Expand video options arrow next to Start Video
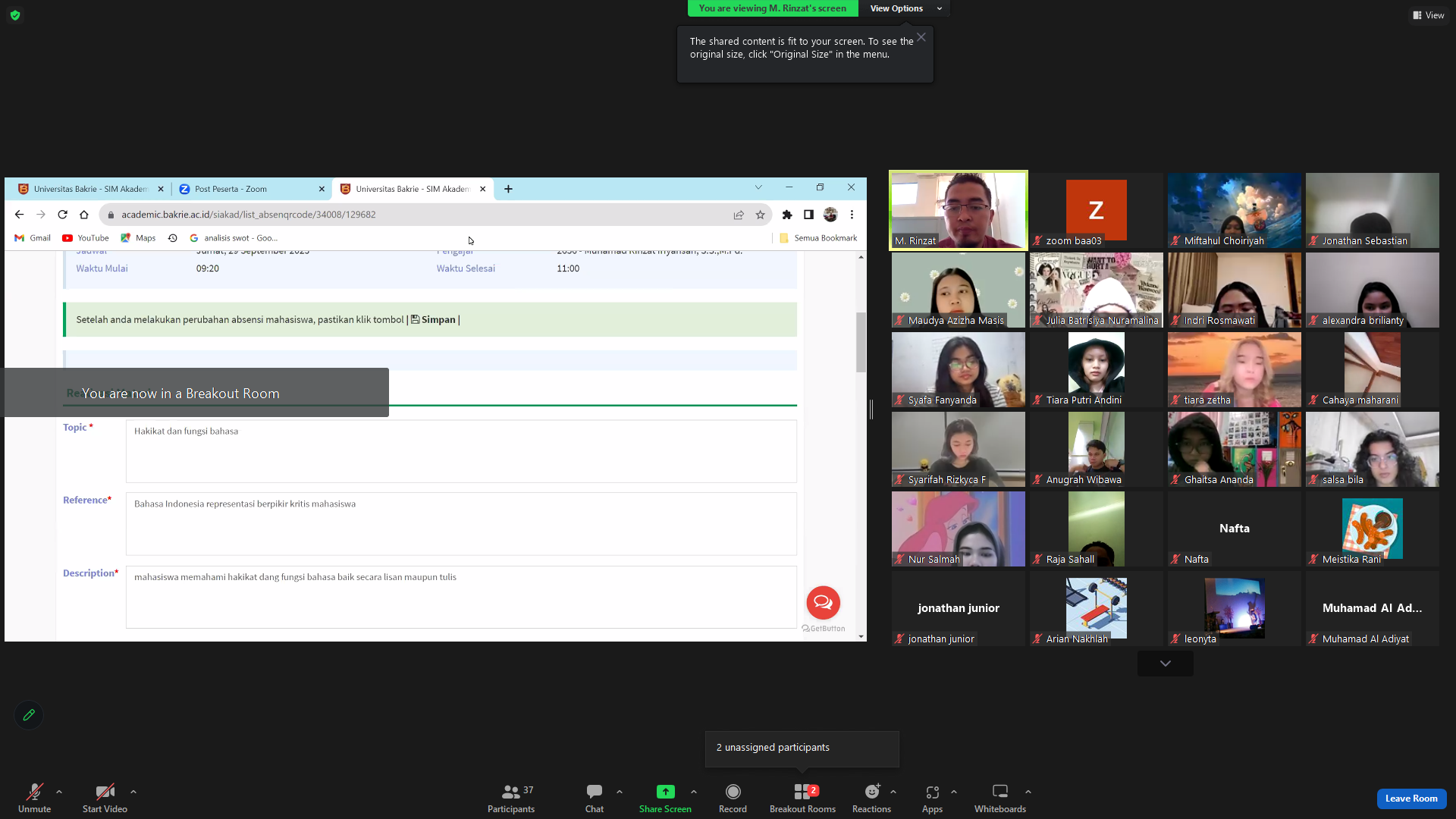Viewport: 1456px width, 819px height. (133, 792)
